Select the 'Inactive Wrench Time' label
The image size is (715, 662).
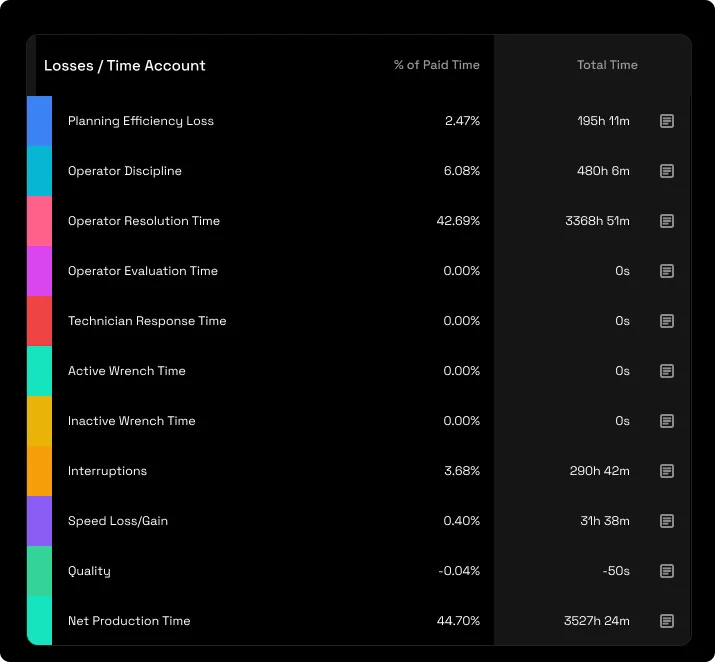point(131,421)
